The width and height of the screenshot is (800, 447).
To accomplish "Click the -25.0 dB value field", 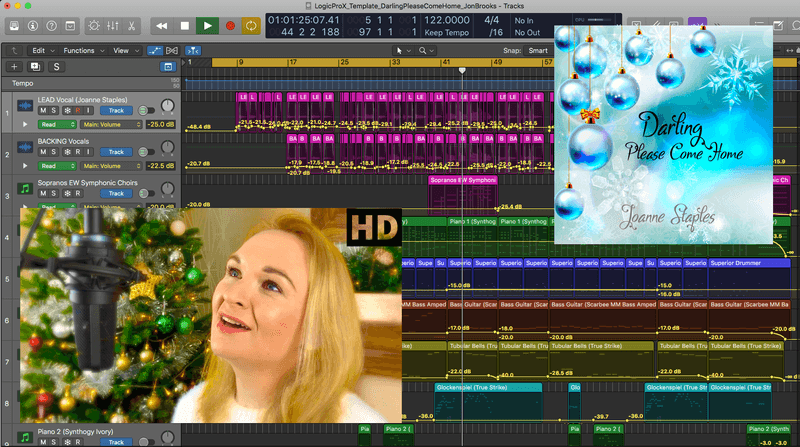I will pyautogui.click(x=161, y=125).
